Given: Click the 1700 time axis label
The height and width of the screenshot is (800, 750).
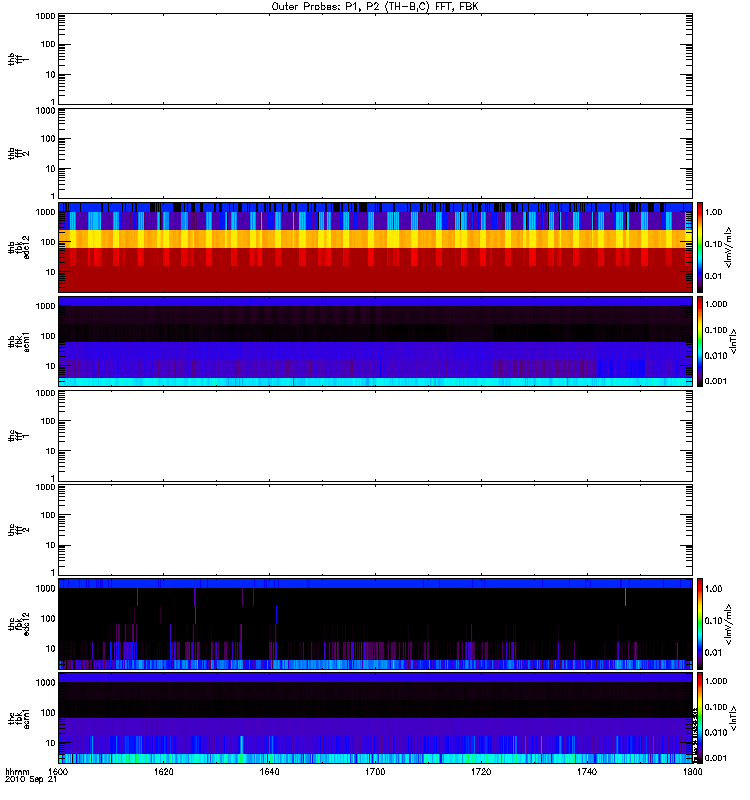Looking at the screenshot, I should (x=375, y=771).
